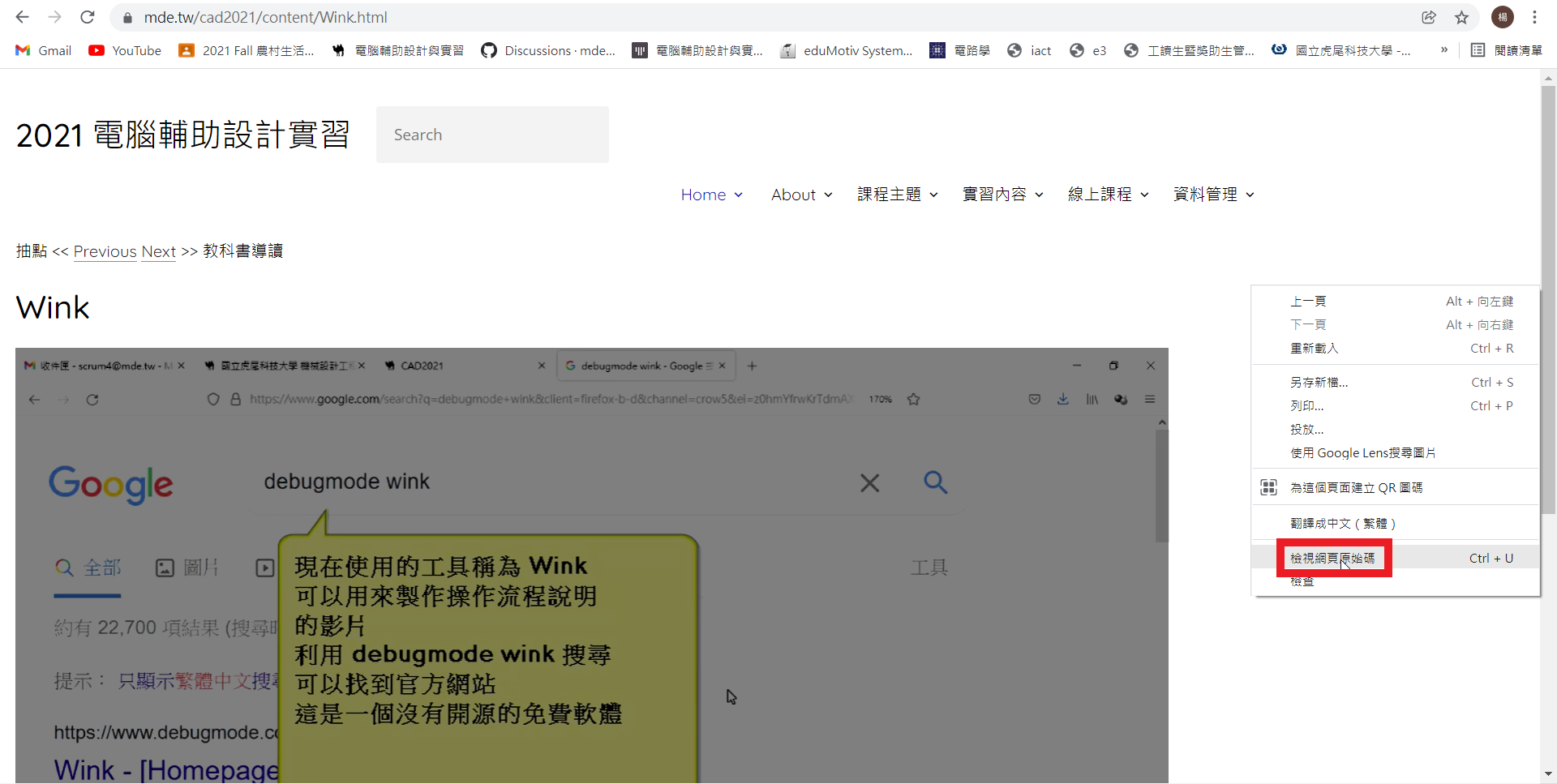The image size is (1557, 784).
Task: Click the browser back arrow
Action: pyautogui.click(x=22, y=17)
